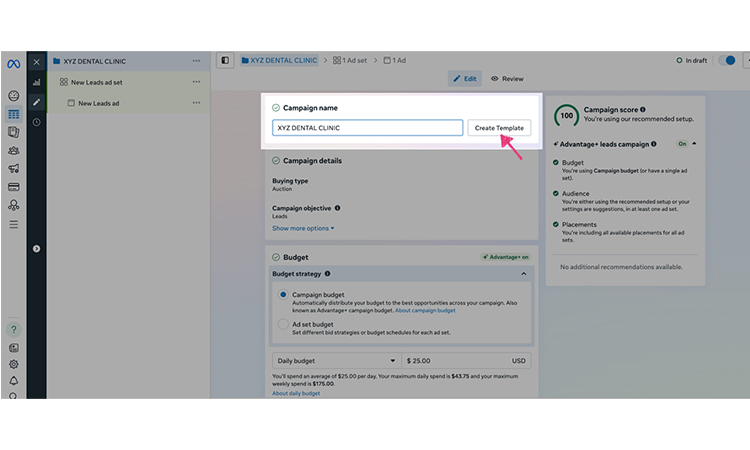Go to 1 Ad breadcrumb
750x450 pixels.
(x=395, y=60)
